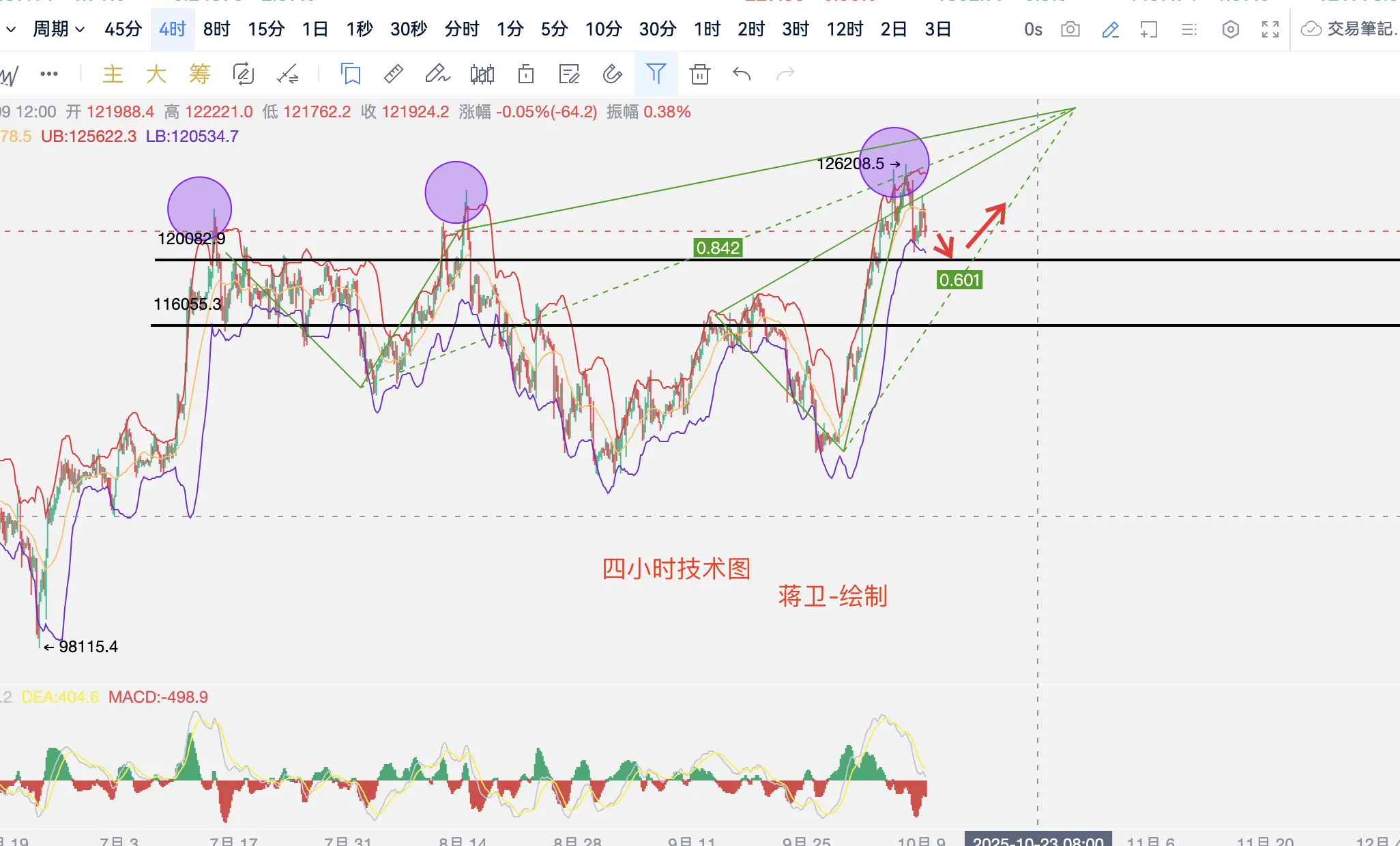This screenshot has height=846, width=1400.
Task: Toggle the 主 gold indicator button
Action: (x=113, y=74)
